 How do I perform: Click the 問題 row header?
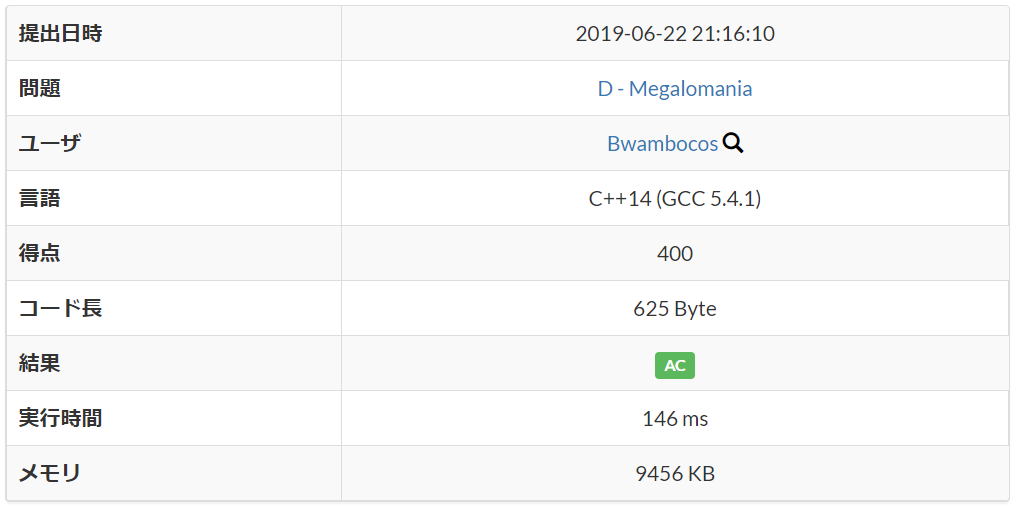pyautogui.click(x=40, y=89)
